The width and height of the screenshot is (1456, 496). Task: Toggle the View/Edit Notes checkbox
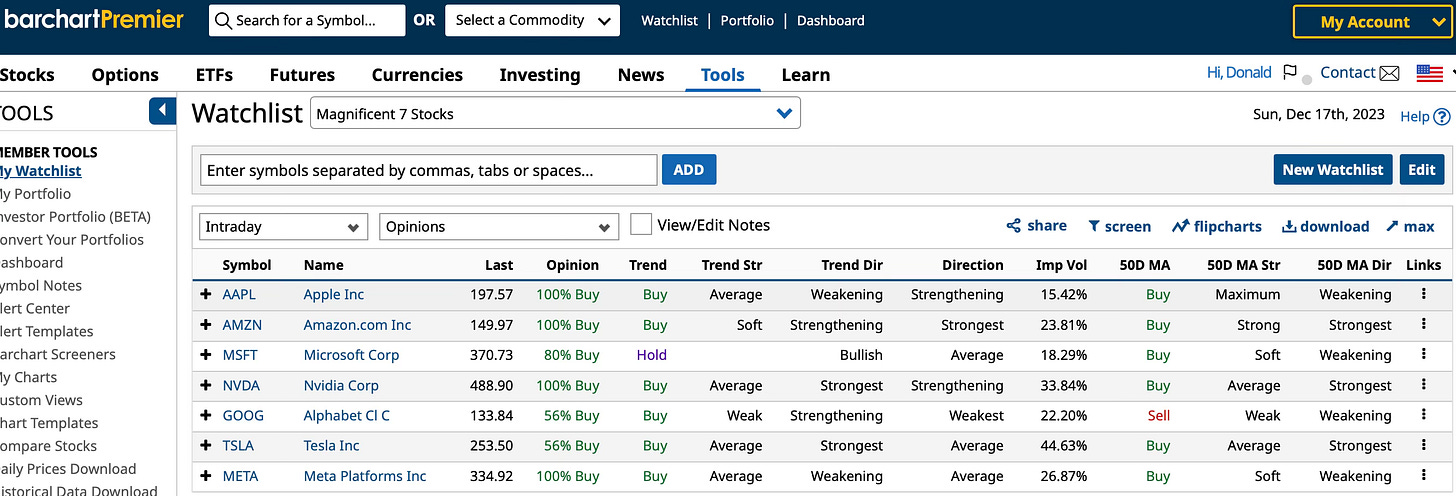tap(641, 225)
